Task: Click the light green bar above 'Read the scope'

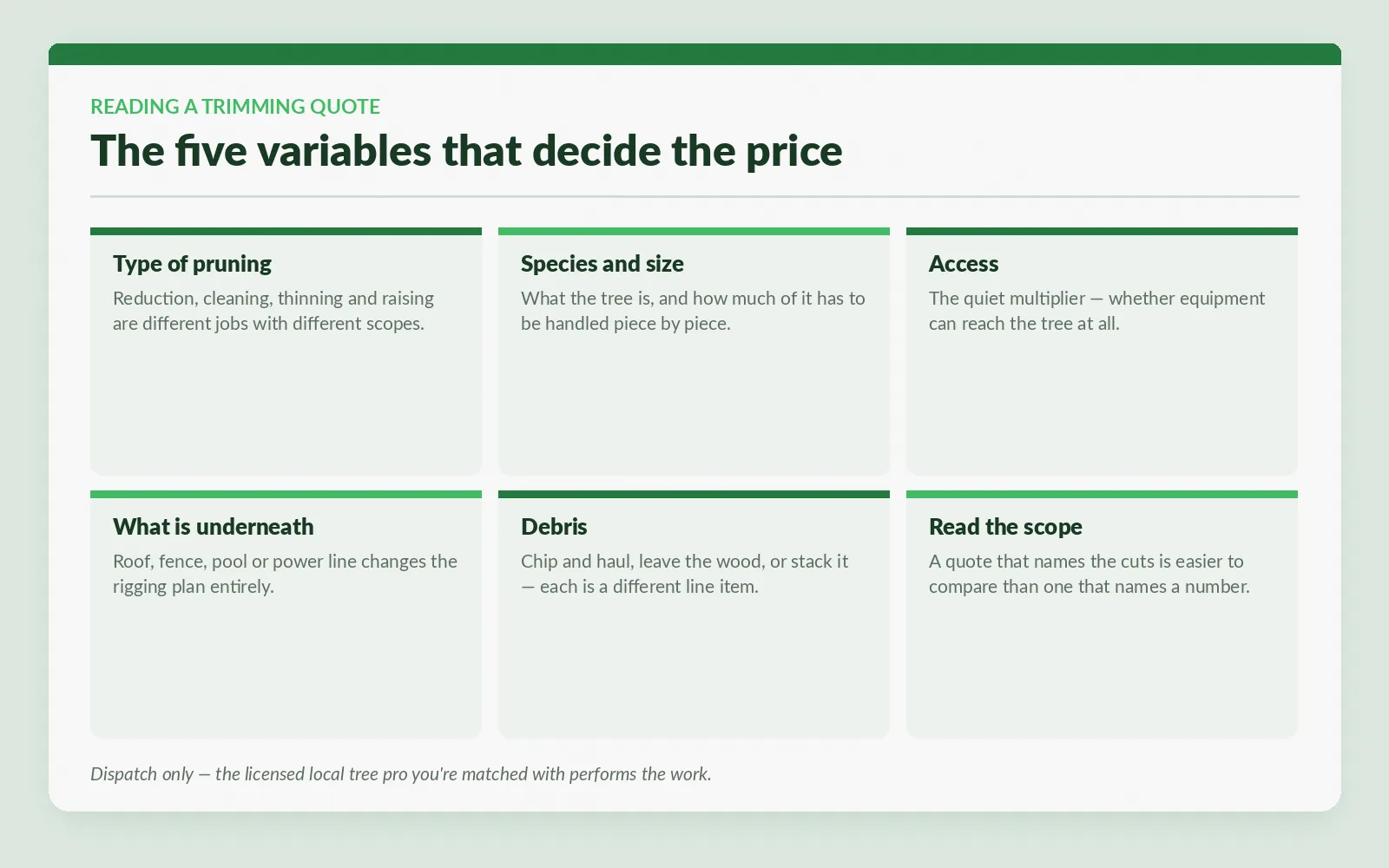Action: point(1102,495)
